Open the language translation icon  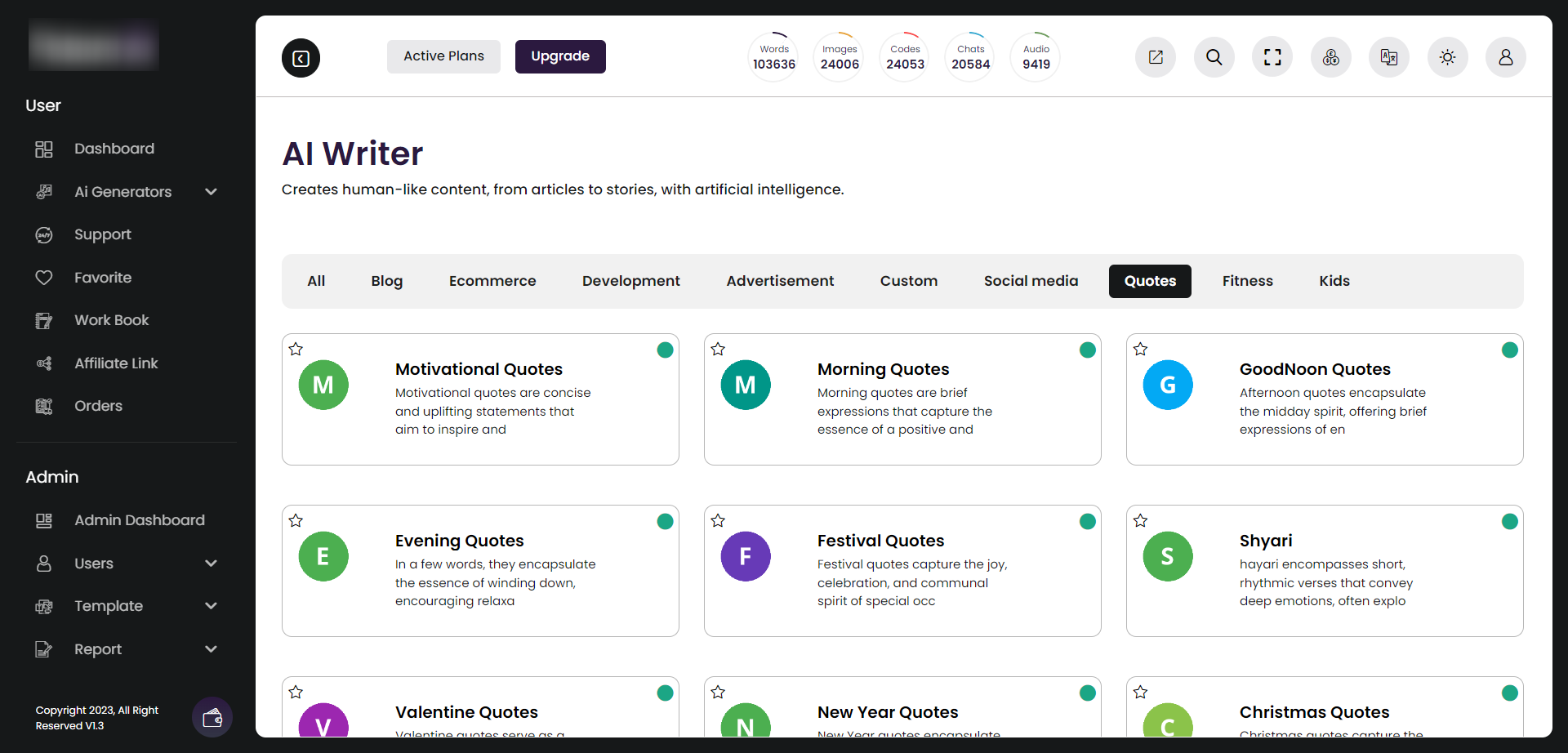[1388, 57]
